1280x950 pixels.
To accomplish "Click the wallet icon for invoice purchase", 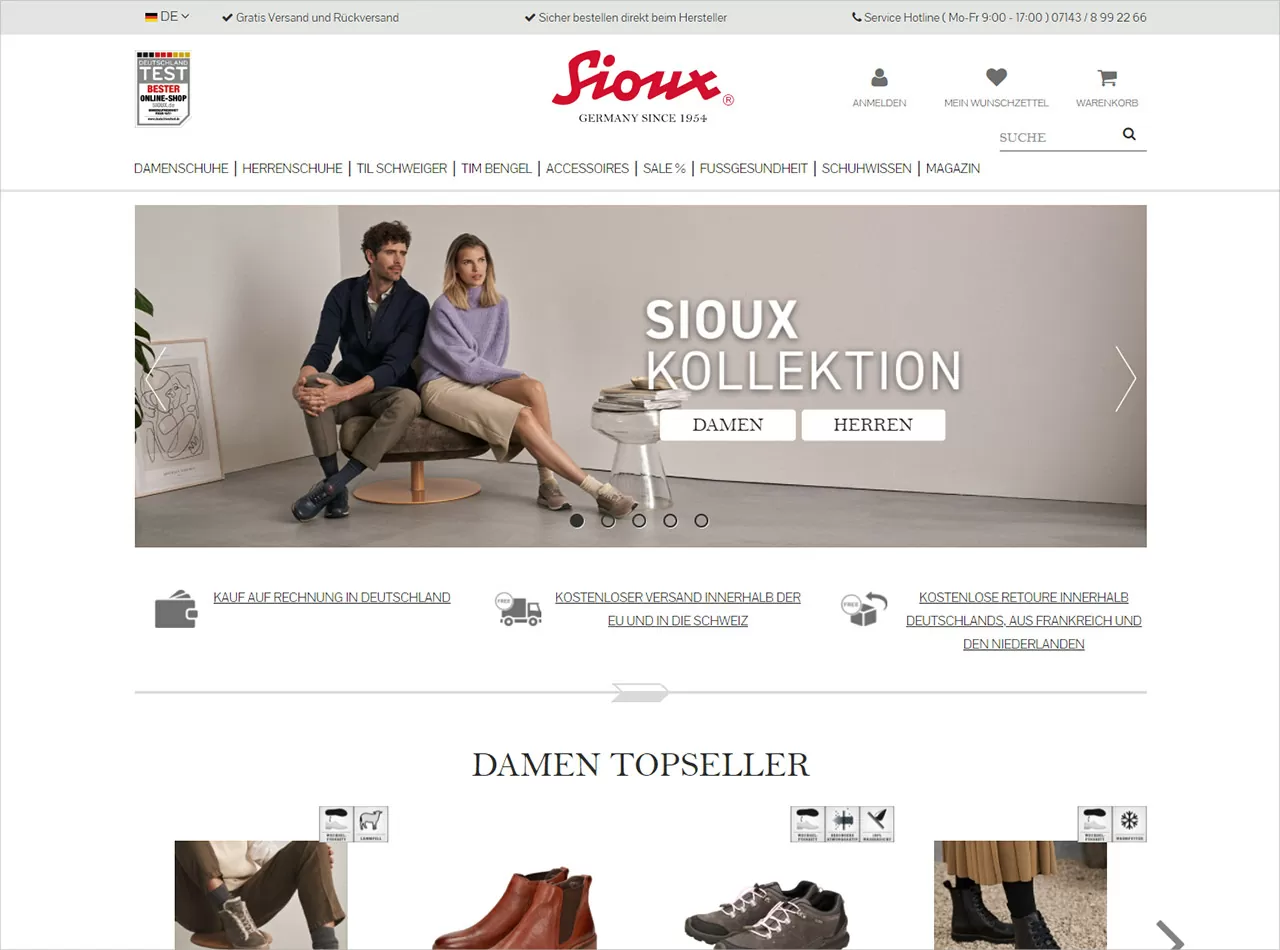I will [176, 610].
